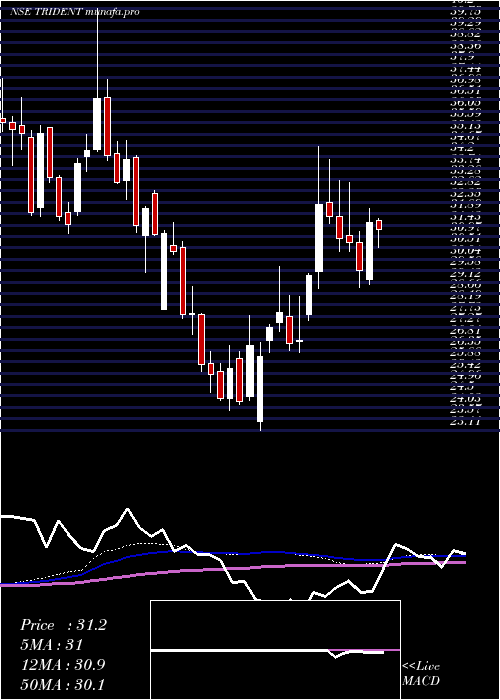Click the 39.29 price axis label
Viewport: 500px width, 700px height.
(x=465, y=23)
